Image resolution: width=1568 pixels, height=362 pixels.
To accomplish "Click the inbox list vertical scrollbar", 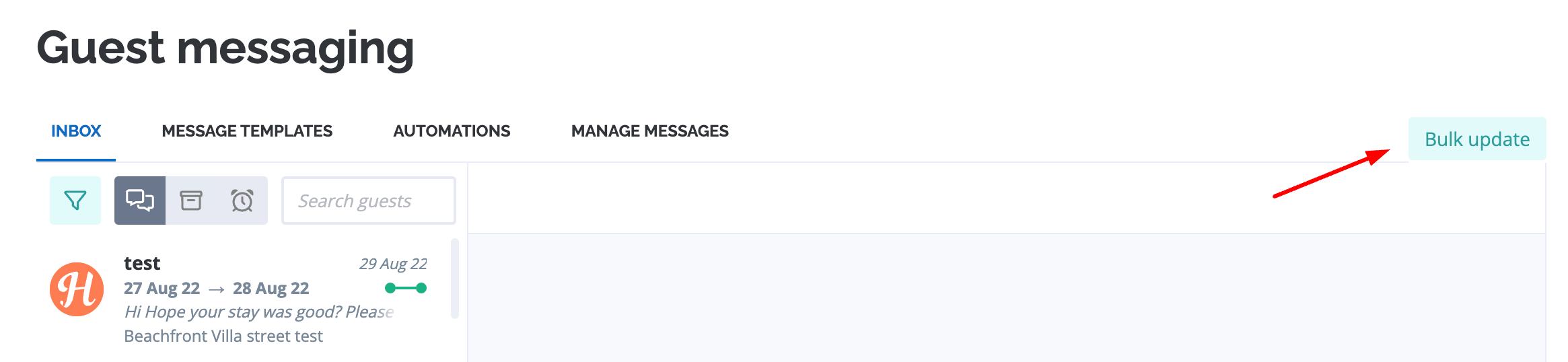I will (x=455, y=278).
